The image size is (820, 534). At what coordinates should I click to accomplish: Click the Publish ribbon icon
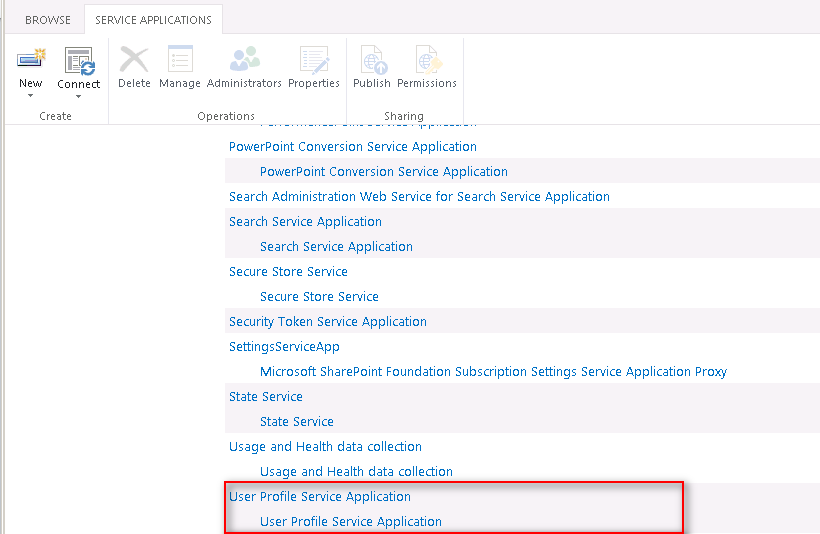click(372, 59)
